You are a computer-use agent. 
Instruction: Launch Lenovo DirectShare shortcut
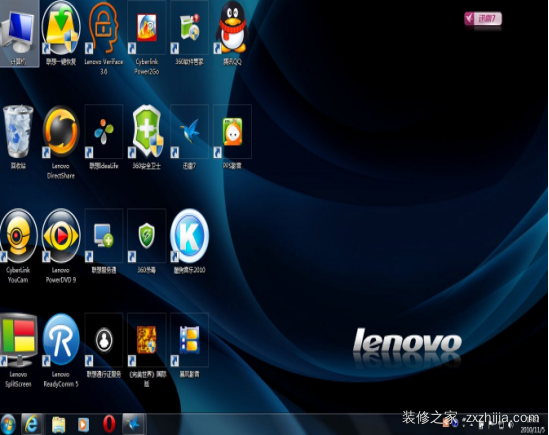coord(61,142)
